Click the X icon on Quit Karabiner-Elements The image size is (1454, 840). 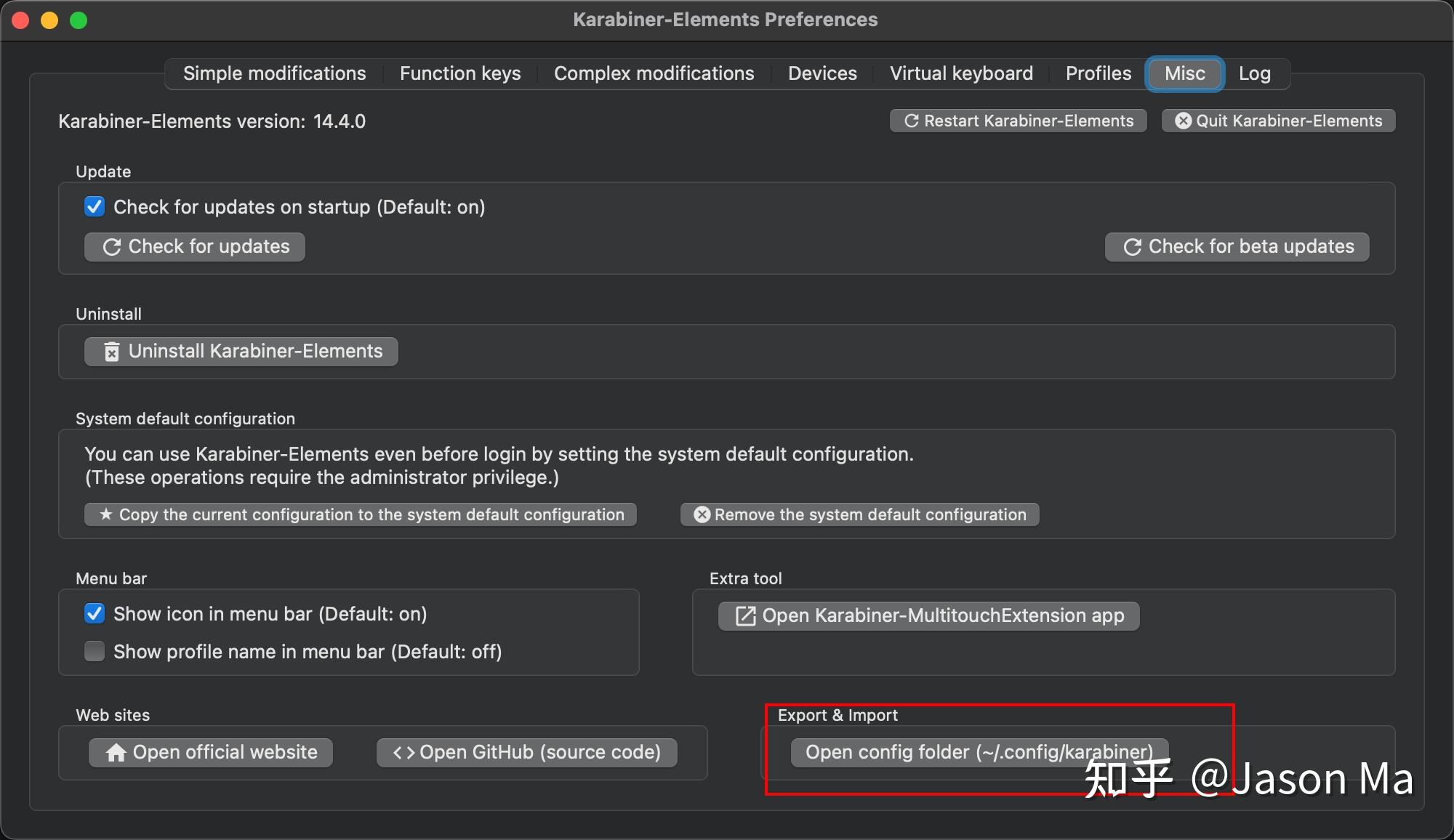[1184, 121]
